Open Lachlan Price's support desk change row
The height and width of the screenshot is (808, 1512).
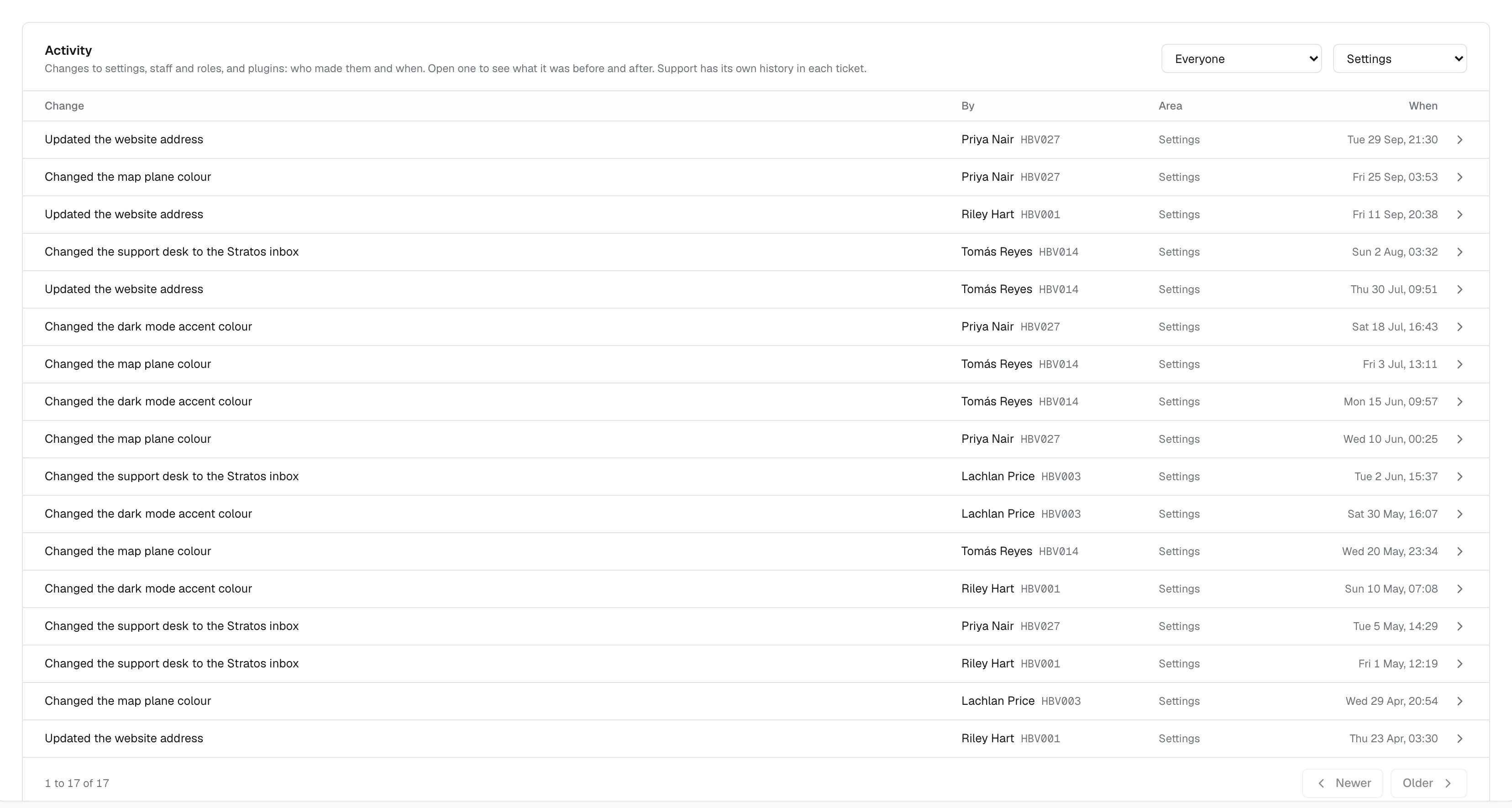(x=756, y=477)
